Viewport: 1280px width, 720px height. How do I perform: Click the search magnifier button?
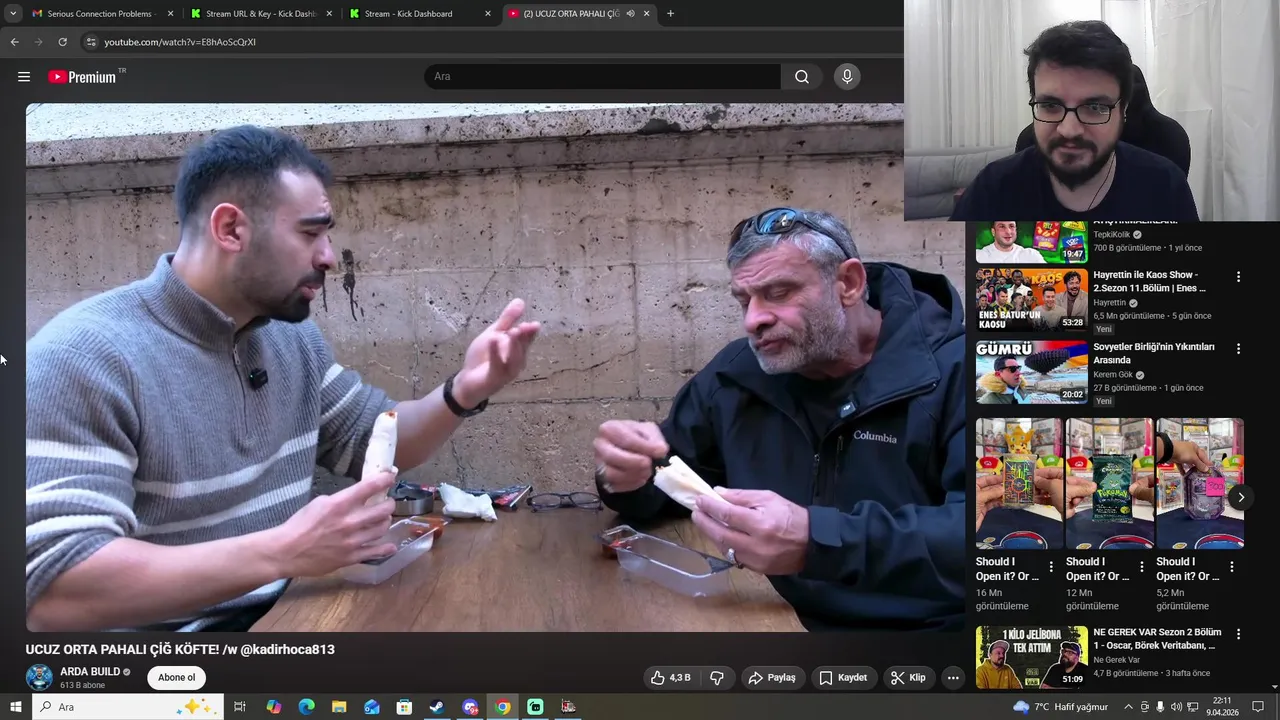click(x=802, y=77)
